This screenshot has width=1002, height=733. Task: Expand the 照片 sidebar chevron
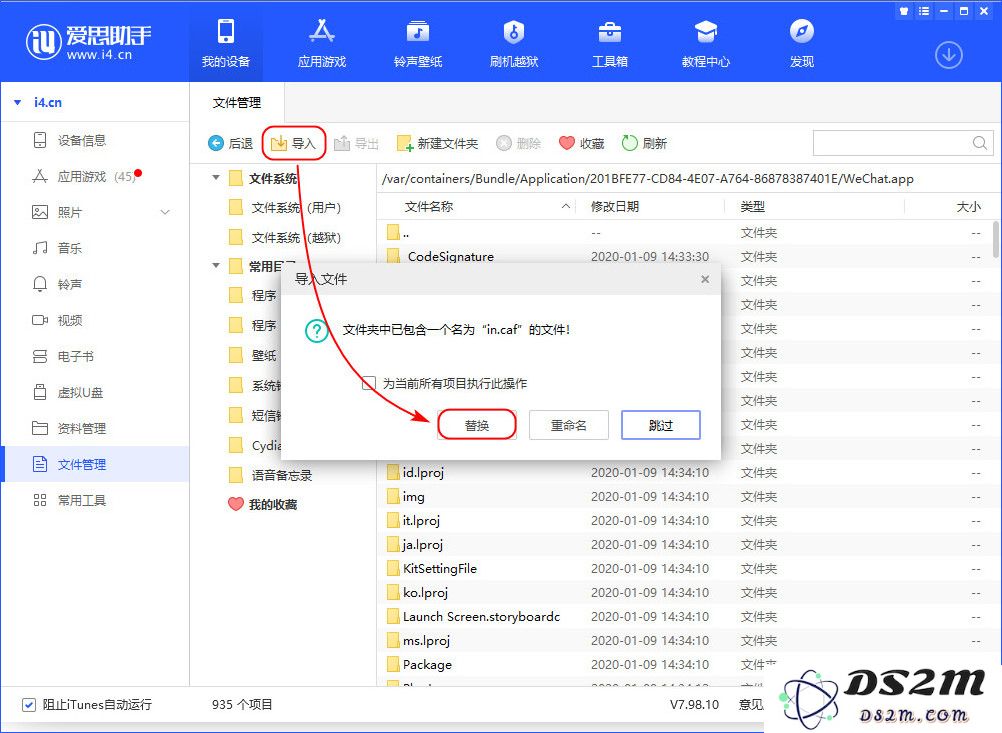165,212
